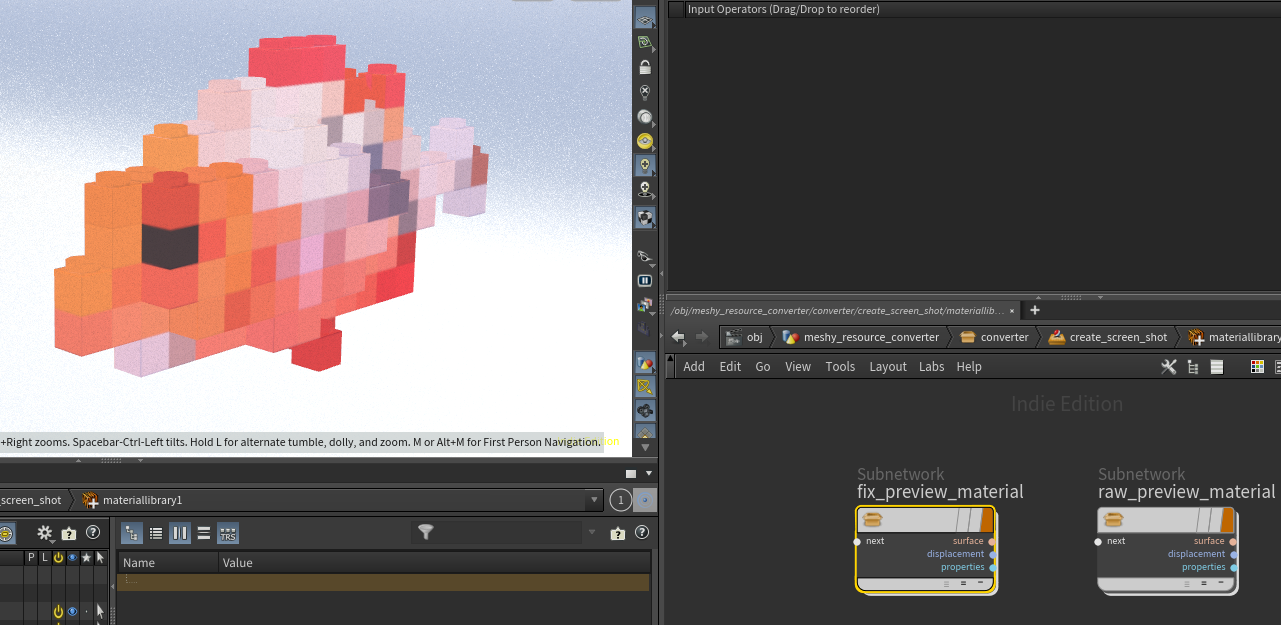1281x625 pixels.
Task: Click the orange flag on fix_preview_material node
Action: (x=986, y=519)
